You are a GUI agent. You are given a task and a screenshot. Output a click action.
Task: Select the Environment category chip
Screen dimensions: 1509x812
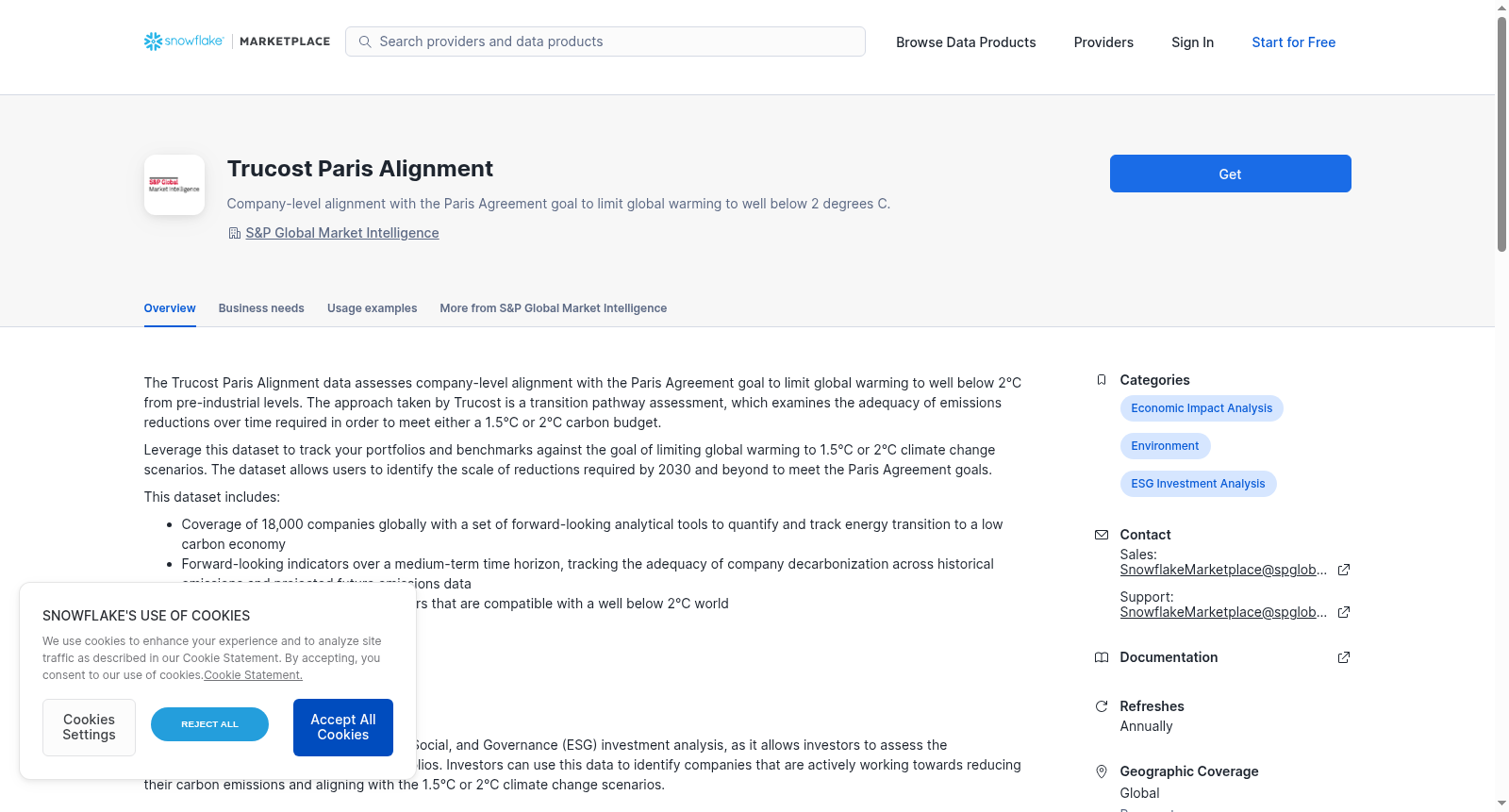(x=1165, y=446)
